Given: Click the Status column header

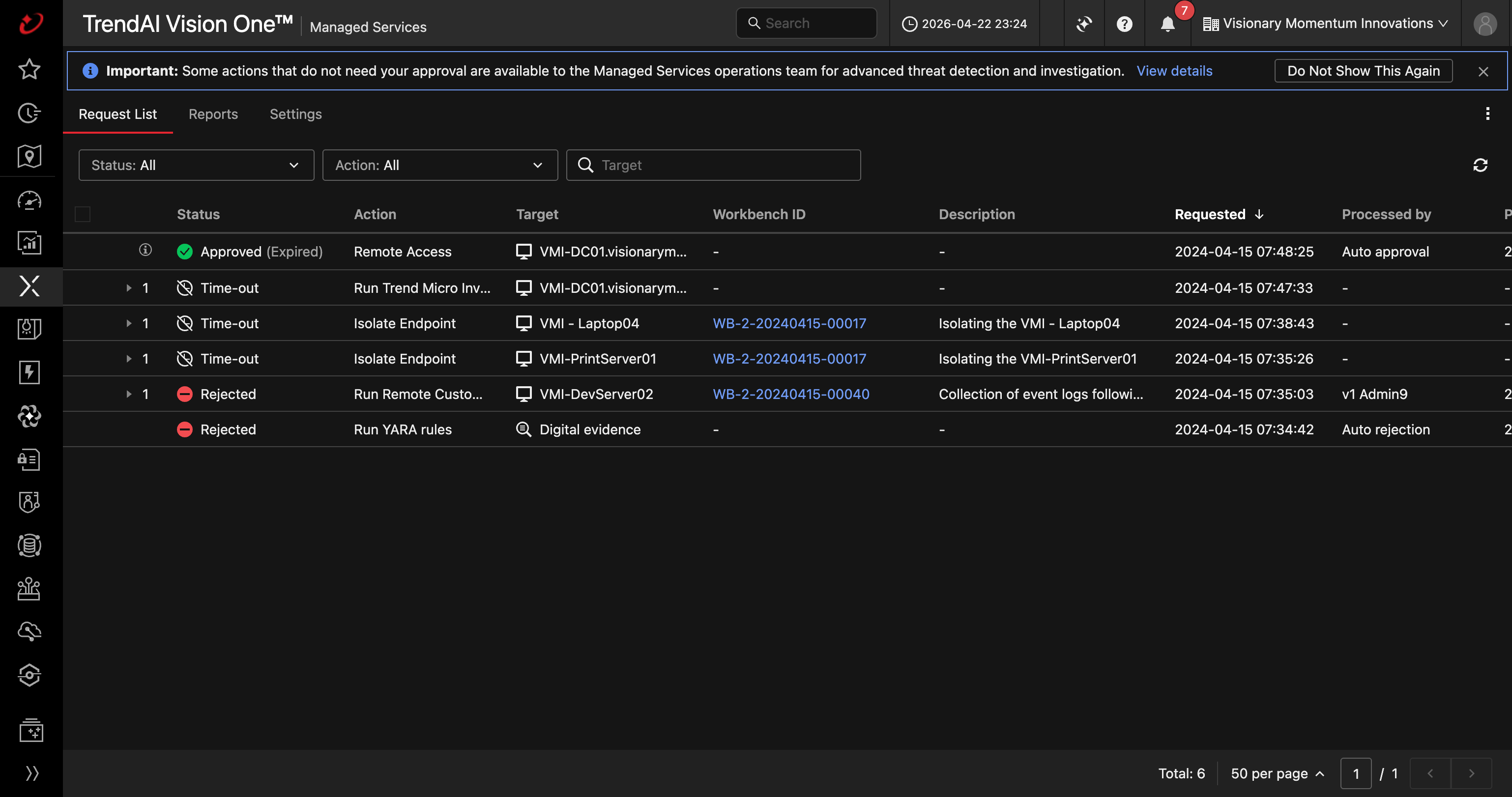Looking at the screenshot, I should tap(199, 214).
